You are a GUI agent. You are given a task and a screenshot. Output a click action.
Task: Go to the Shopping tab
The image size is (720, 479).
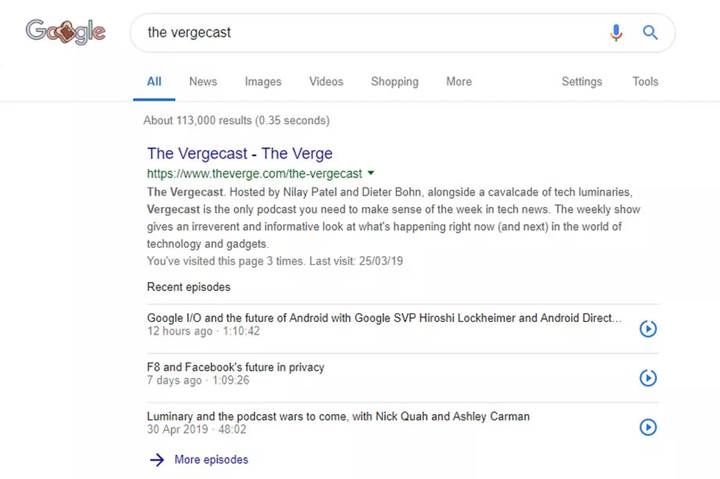pyautogui.click(x=395, y=82)
